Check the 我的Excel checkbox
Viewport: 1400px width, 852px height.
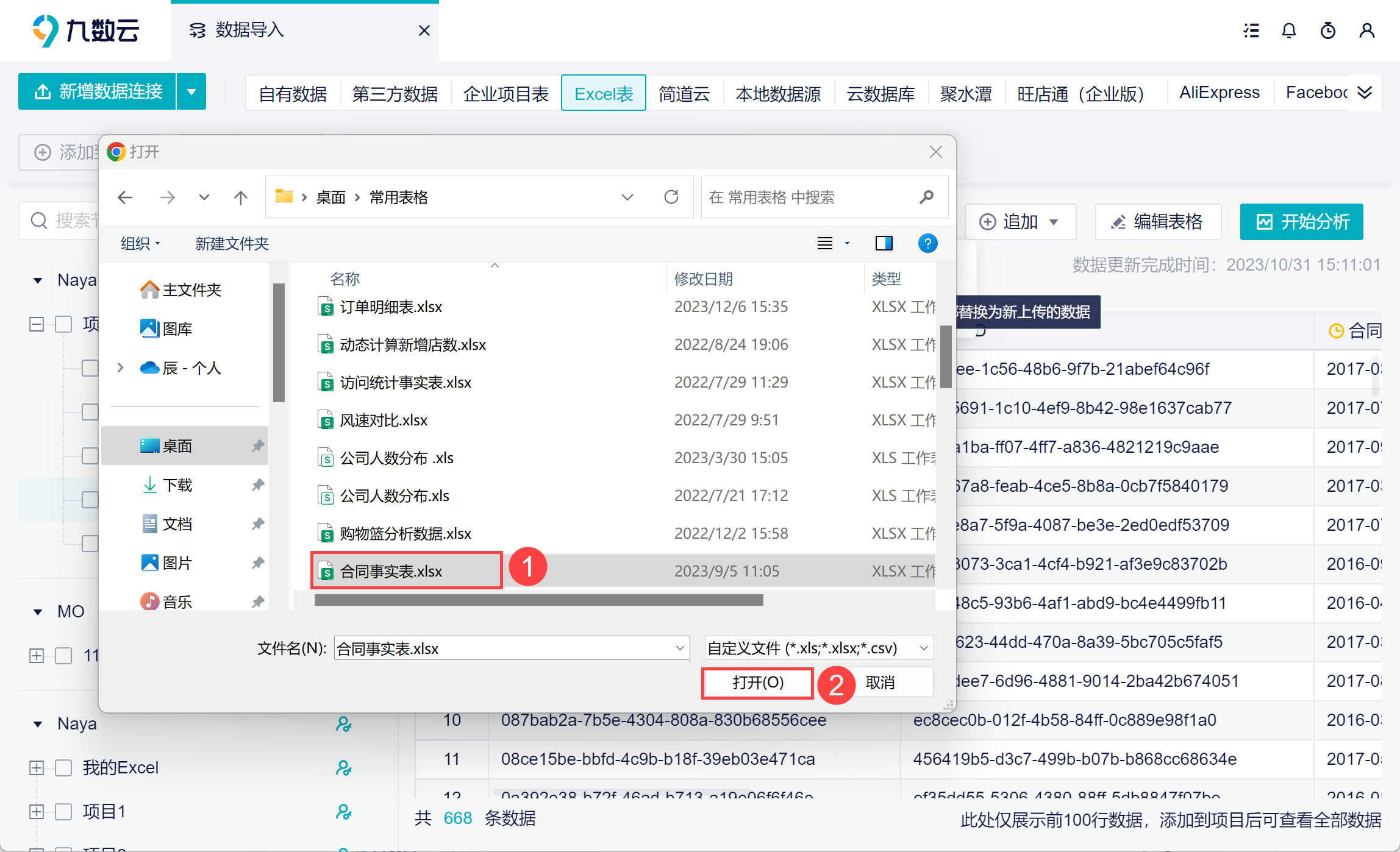coord(63,767)
